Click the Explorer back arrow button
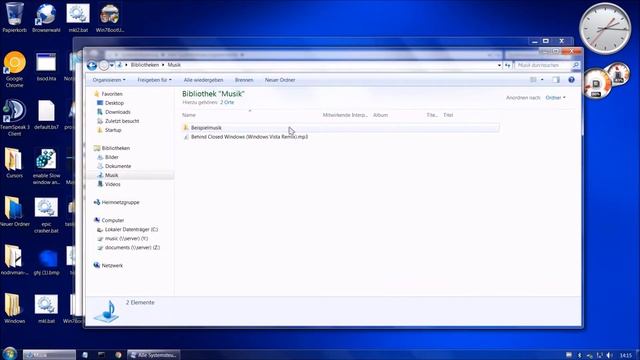Screen dimensions: 640x360 tap(92, 65)
